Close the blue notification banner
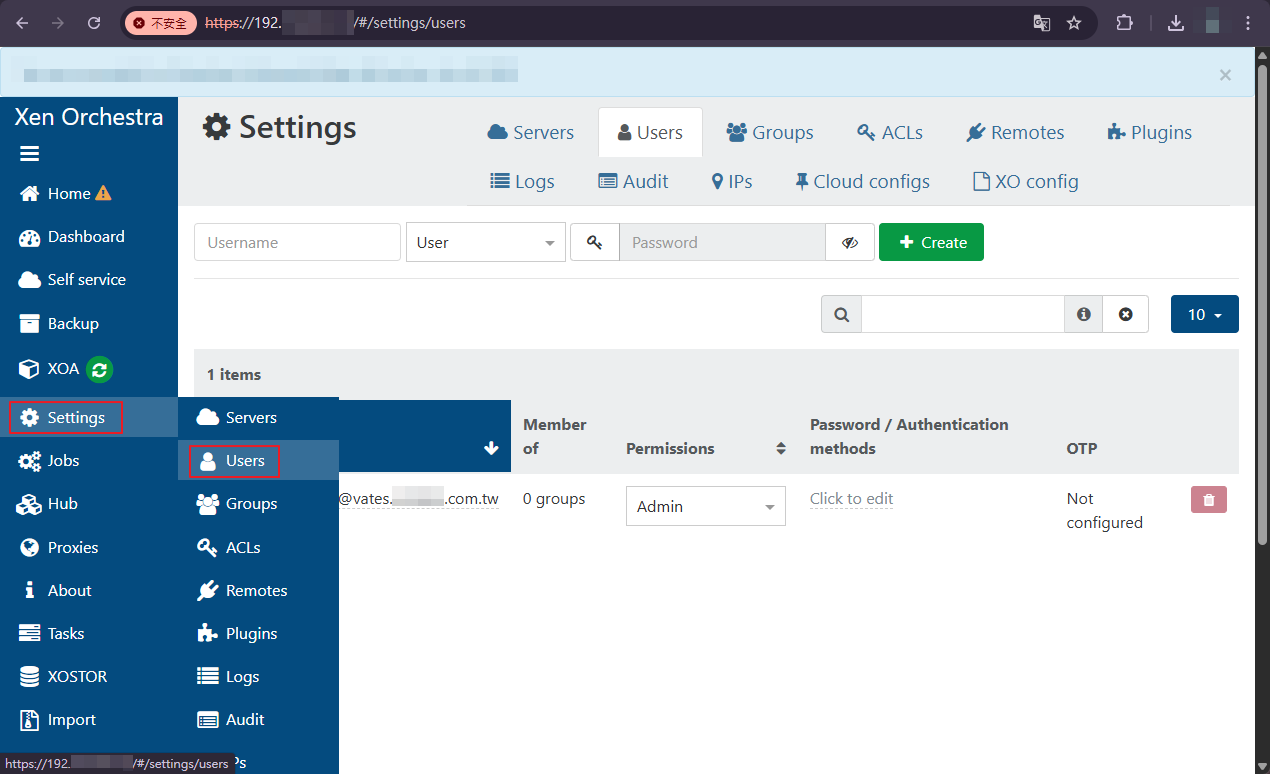This screenshot has width=1270, height=774. [x=1225, y=75]
